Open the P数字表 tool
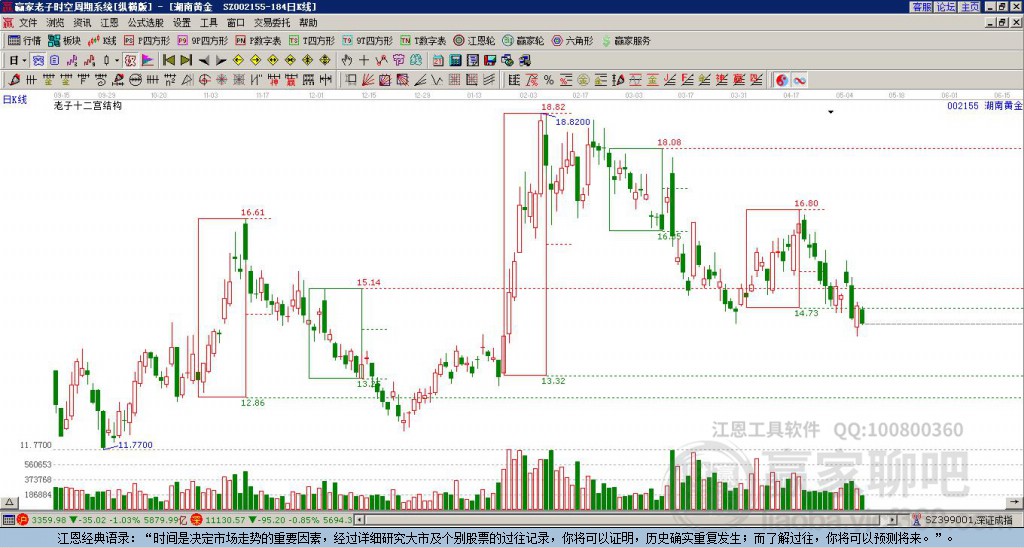This screenshot has width=1024, height=548. click(x=258, y=40)
